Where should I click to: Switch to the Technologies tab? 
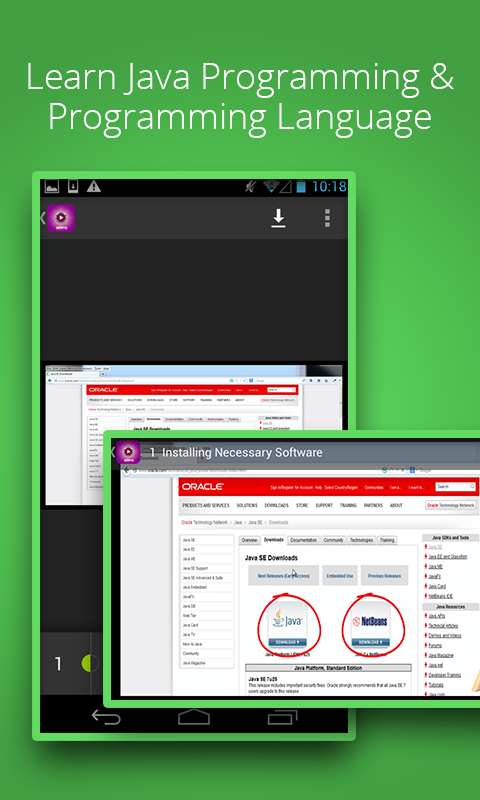[362, 540]
